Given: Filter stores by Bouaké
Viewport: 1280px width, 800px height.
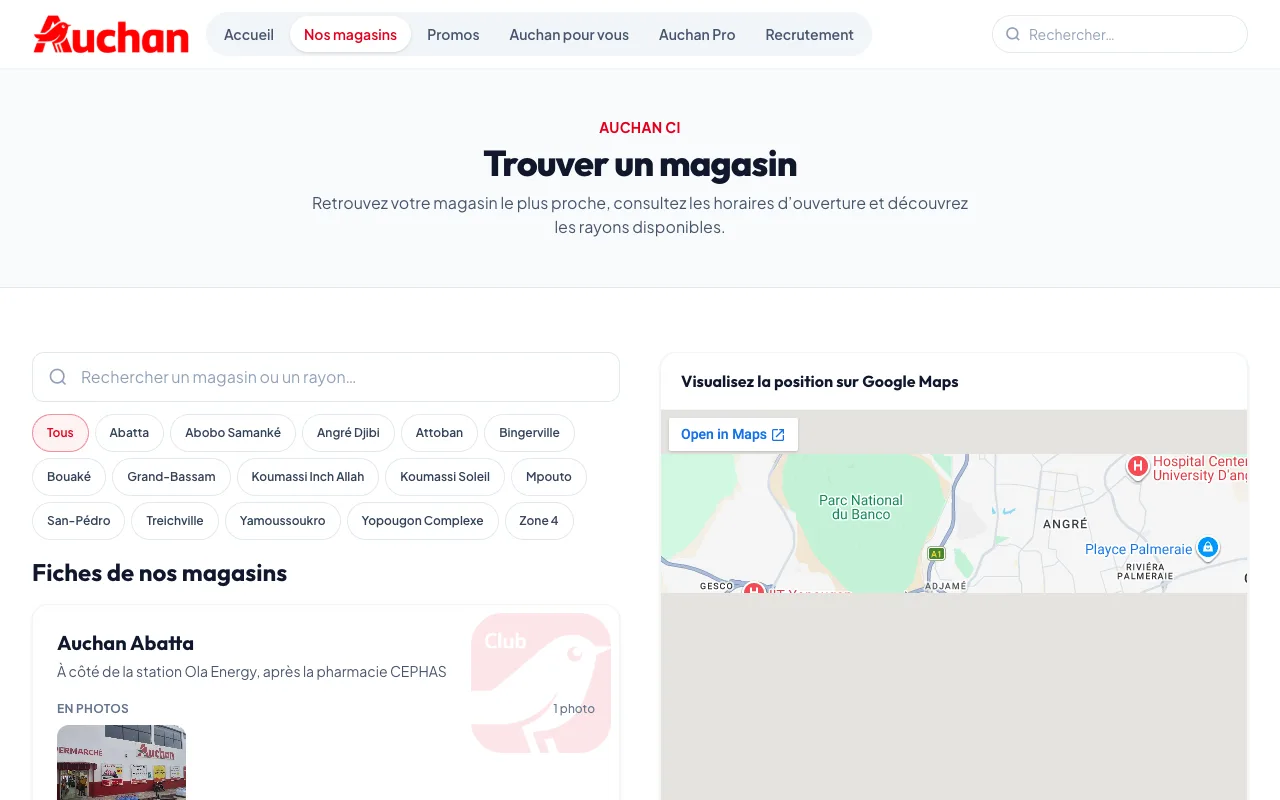Looking at the screenshot, I should point(69,477).
